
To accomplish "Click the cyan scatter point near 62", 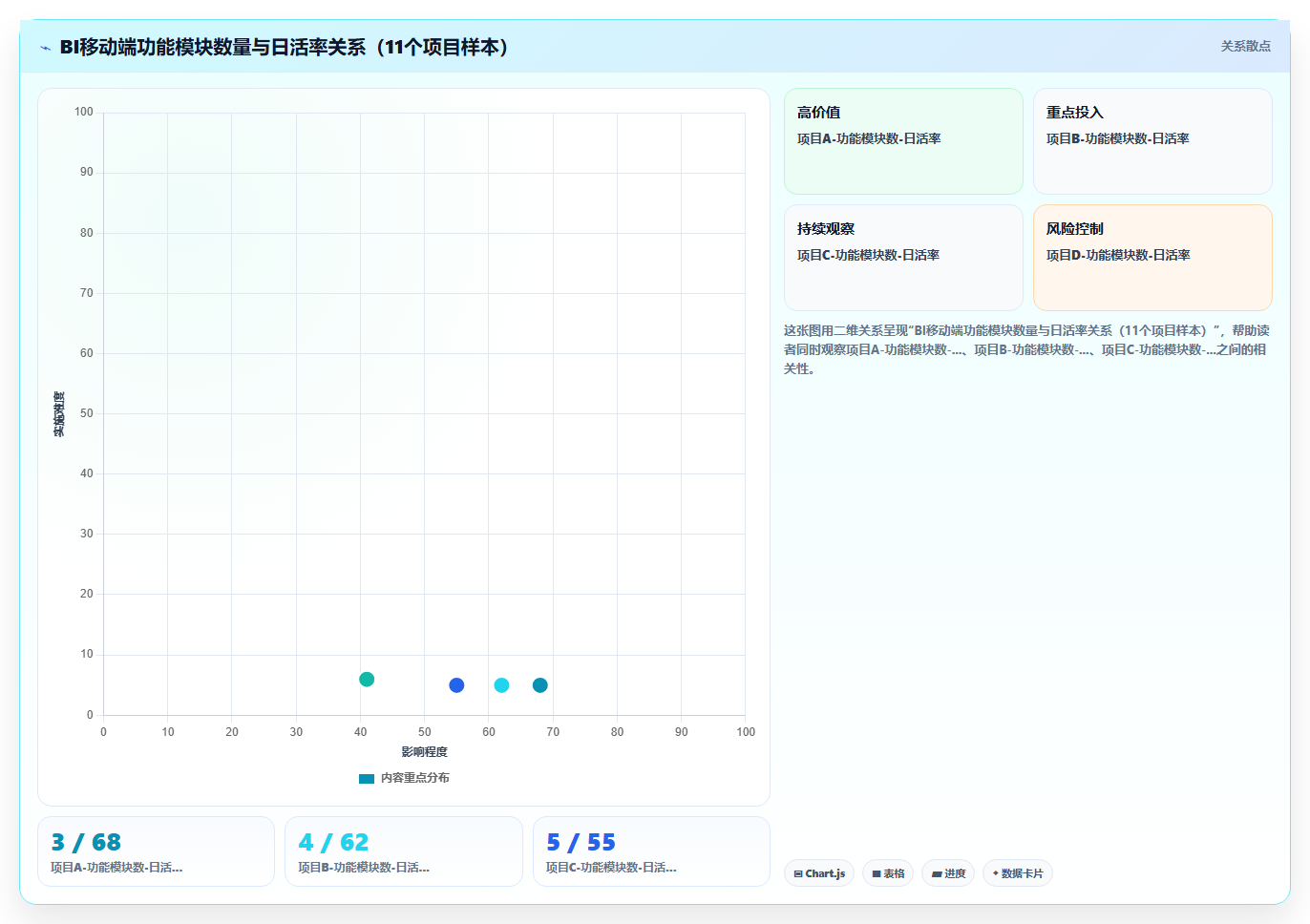I will [501, 685].
